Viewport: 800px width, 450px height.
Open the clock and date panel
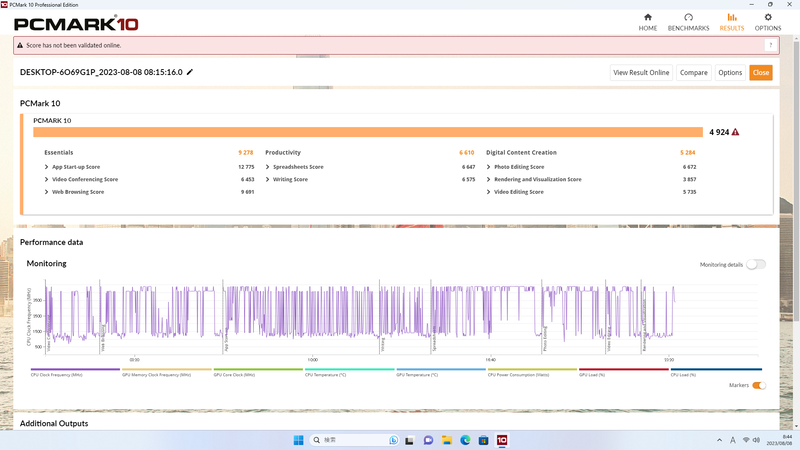pyautogui.click(x=779, y=440)
